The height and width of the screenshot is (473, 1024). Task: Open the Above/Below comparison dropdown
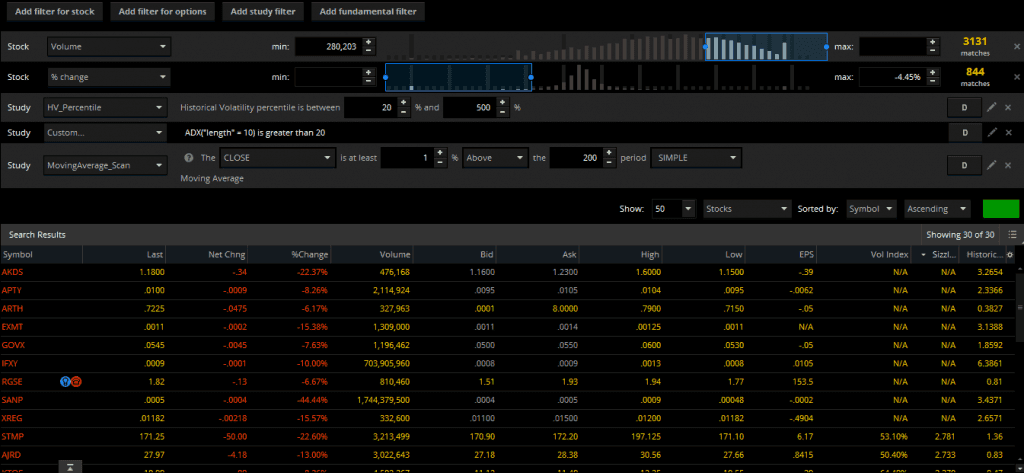(495, 157)
